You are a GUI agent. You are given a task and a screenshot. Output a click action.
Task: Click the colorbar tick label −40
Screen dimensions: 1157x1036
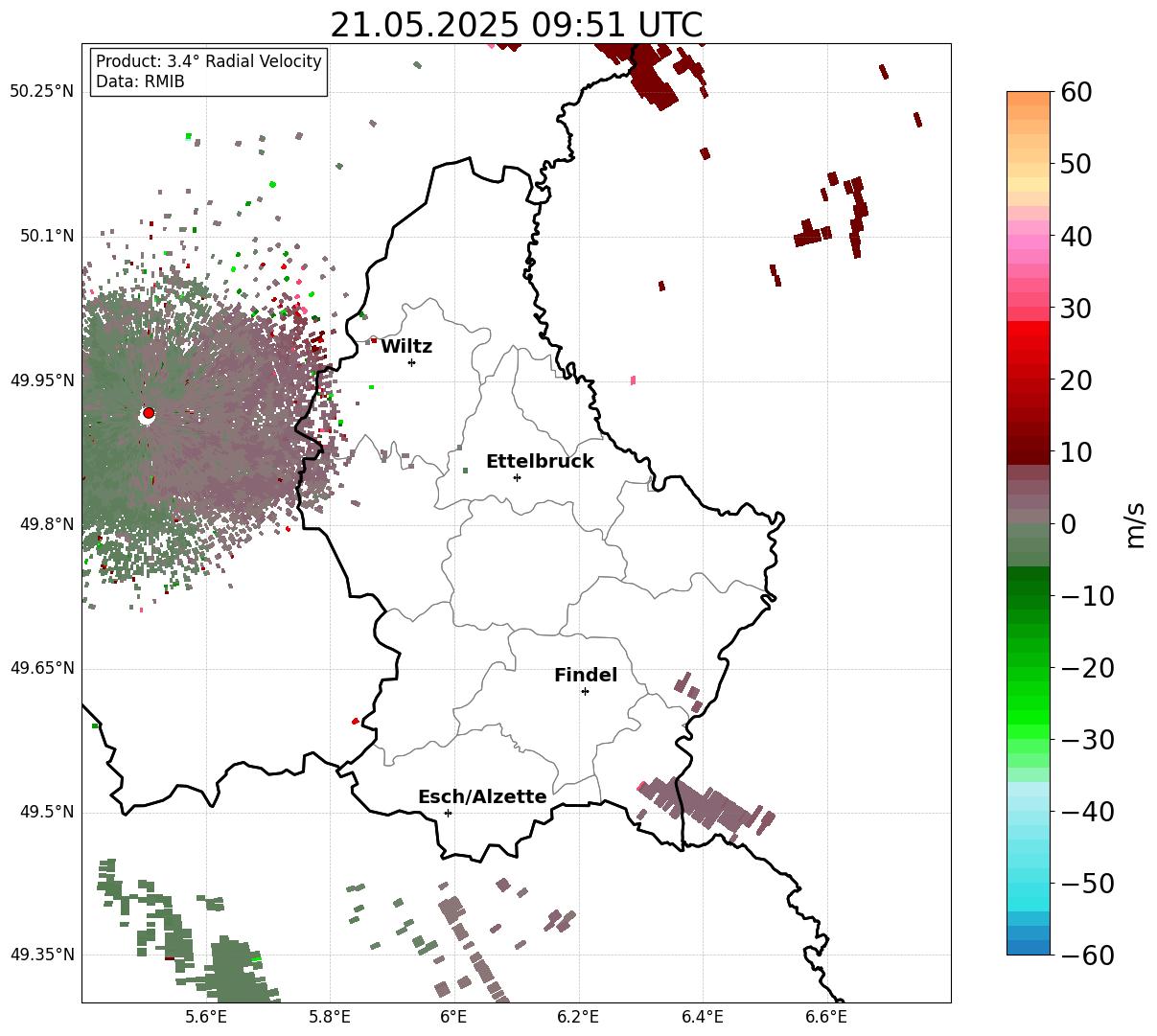point(1087,812)
